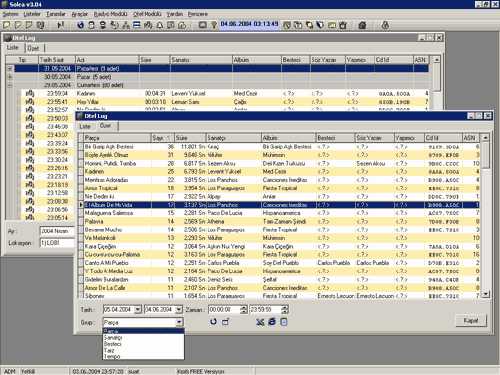Click the Albüm header in summary table
The width and height of the screenshot is (500, 375).
(288, 138)
